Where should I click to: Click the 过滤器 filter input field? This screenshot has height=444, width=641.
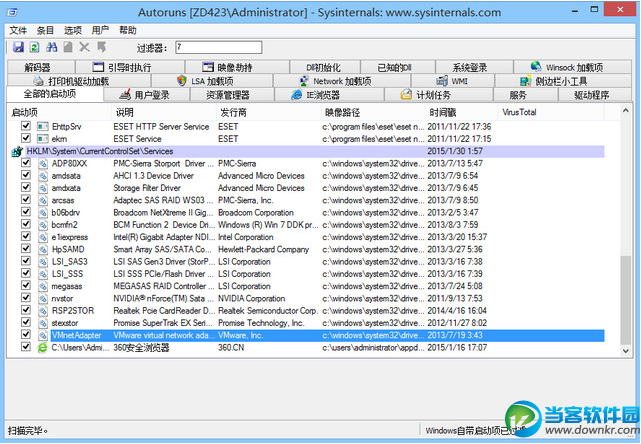[x=219, y=47]
